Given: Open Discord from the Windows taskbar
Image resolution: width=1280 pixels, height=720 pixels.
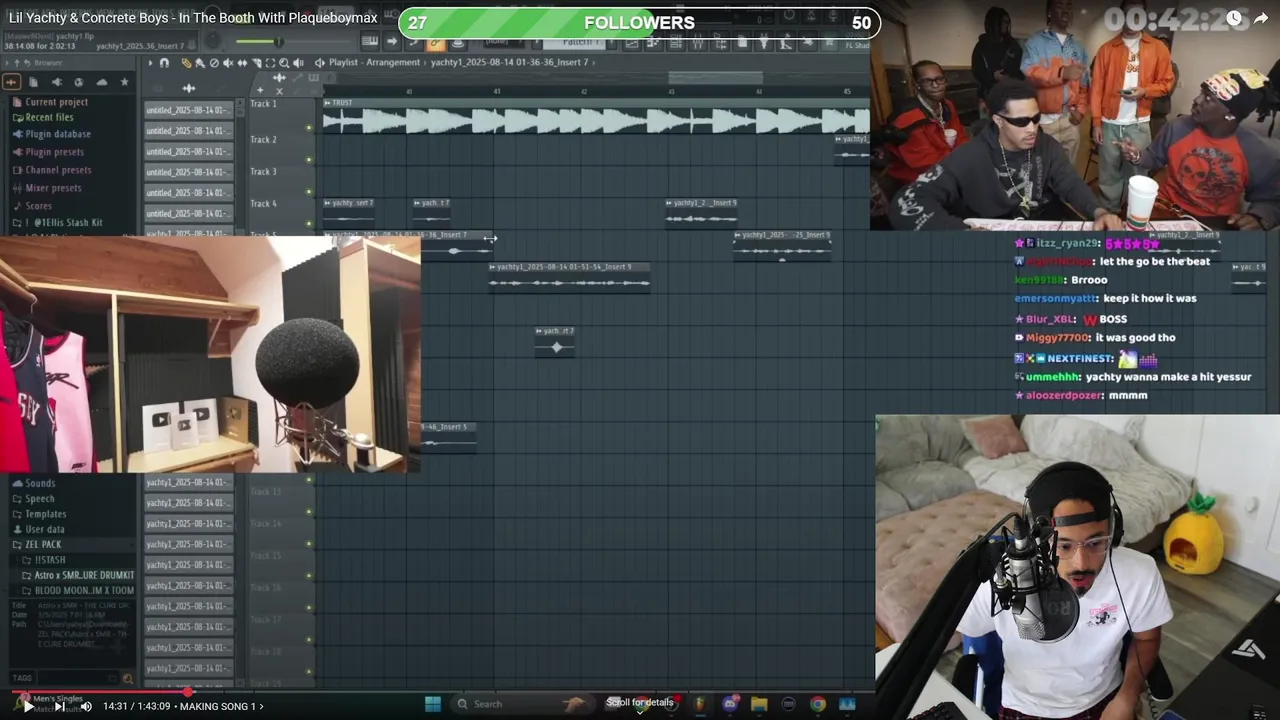Looking at the screenshot, I should click(730, 704).
